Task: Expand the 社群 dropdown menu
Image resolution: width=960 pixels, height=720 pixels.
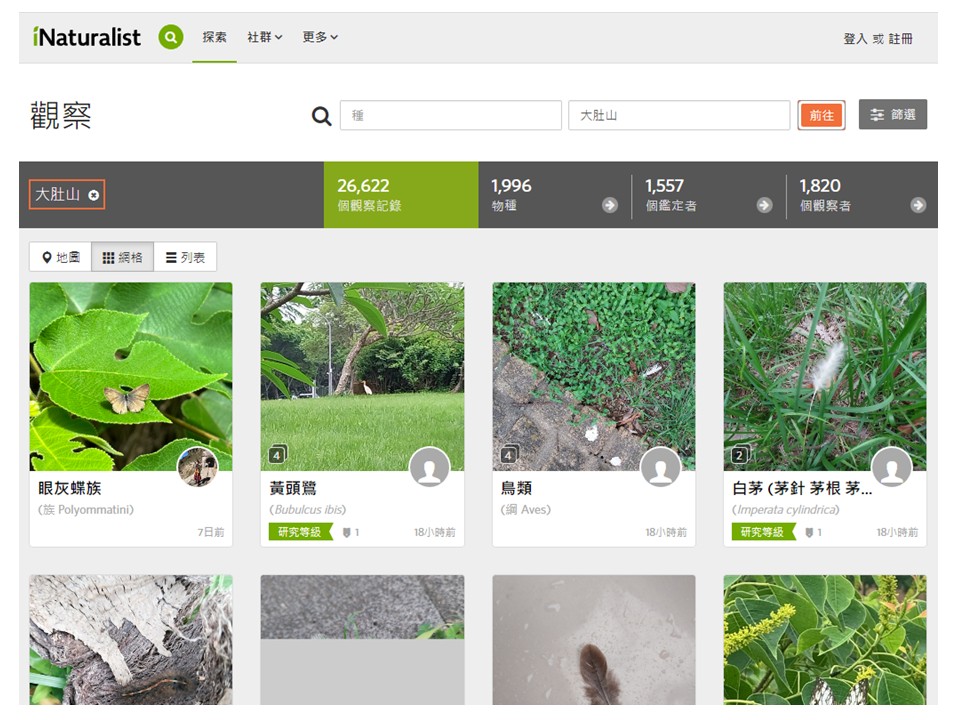Action: point(265,37)
